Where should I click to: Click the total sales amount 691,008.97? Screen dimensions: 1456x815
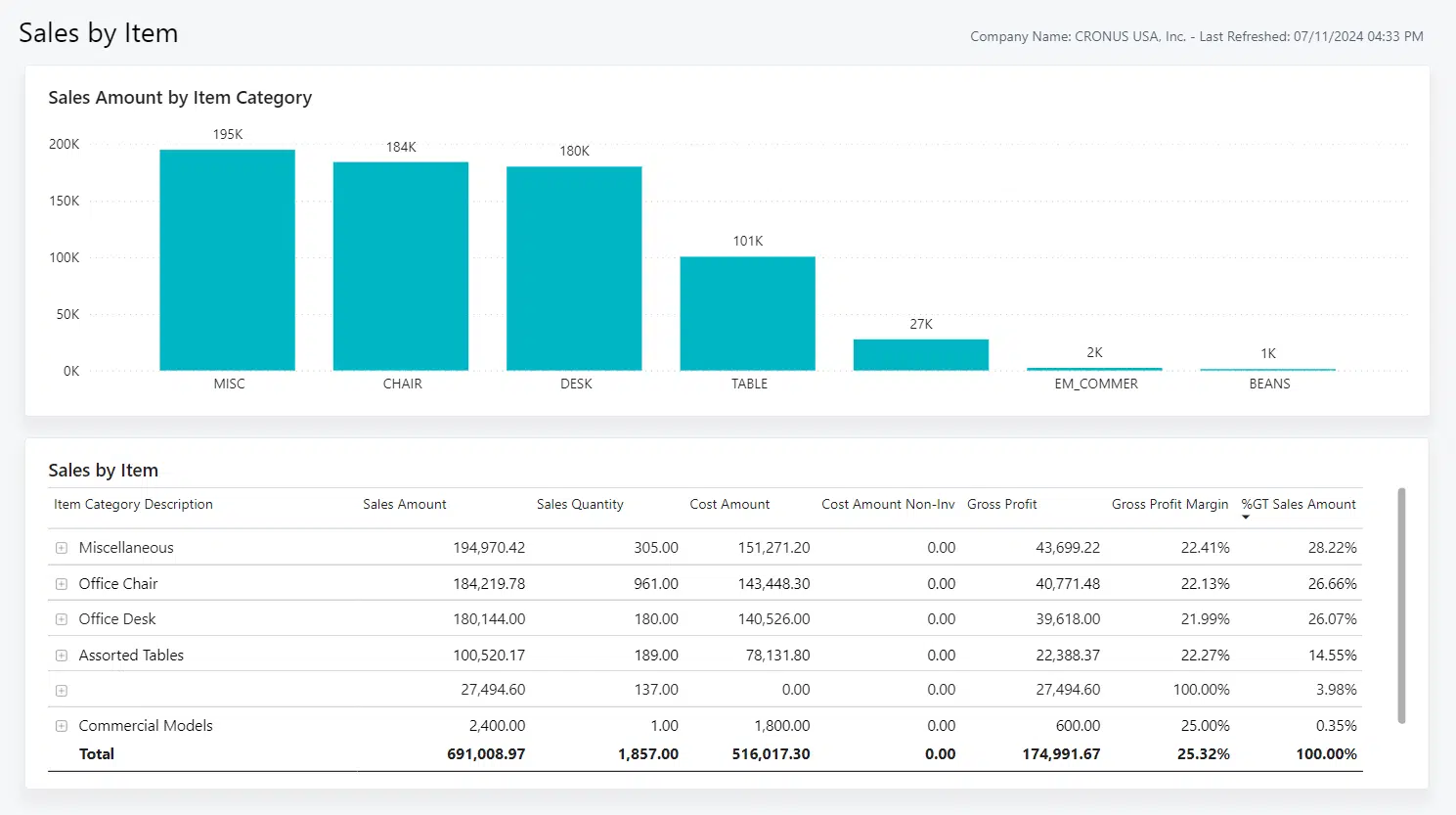pos(486,754)
